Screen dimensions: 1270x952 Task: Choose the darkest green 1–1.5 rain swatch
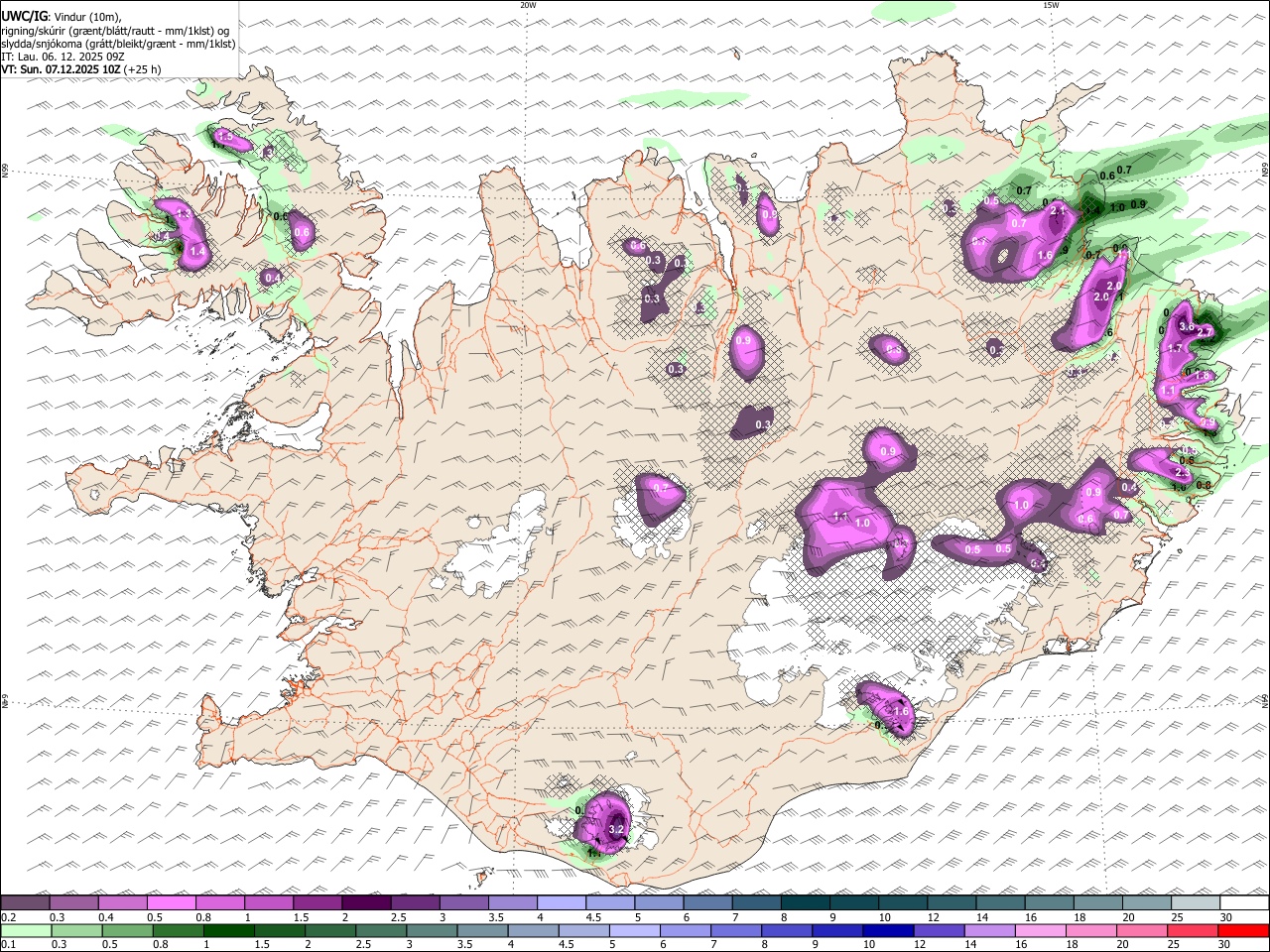(x=229, y=931)
